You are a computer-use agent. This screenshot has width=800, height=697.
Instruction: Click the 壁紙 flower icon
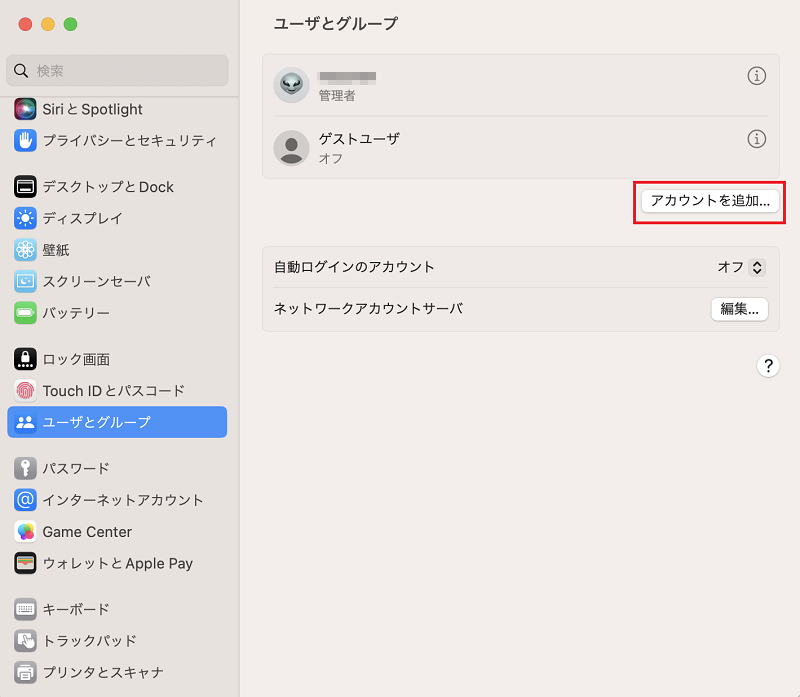(25, 250)
